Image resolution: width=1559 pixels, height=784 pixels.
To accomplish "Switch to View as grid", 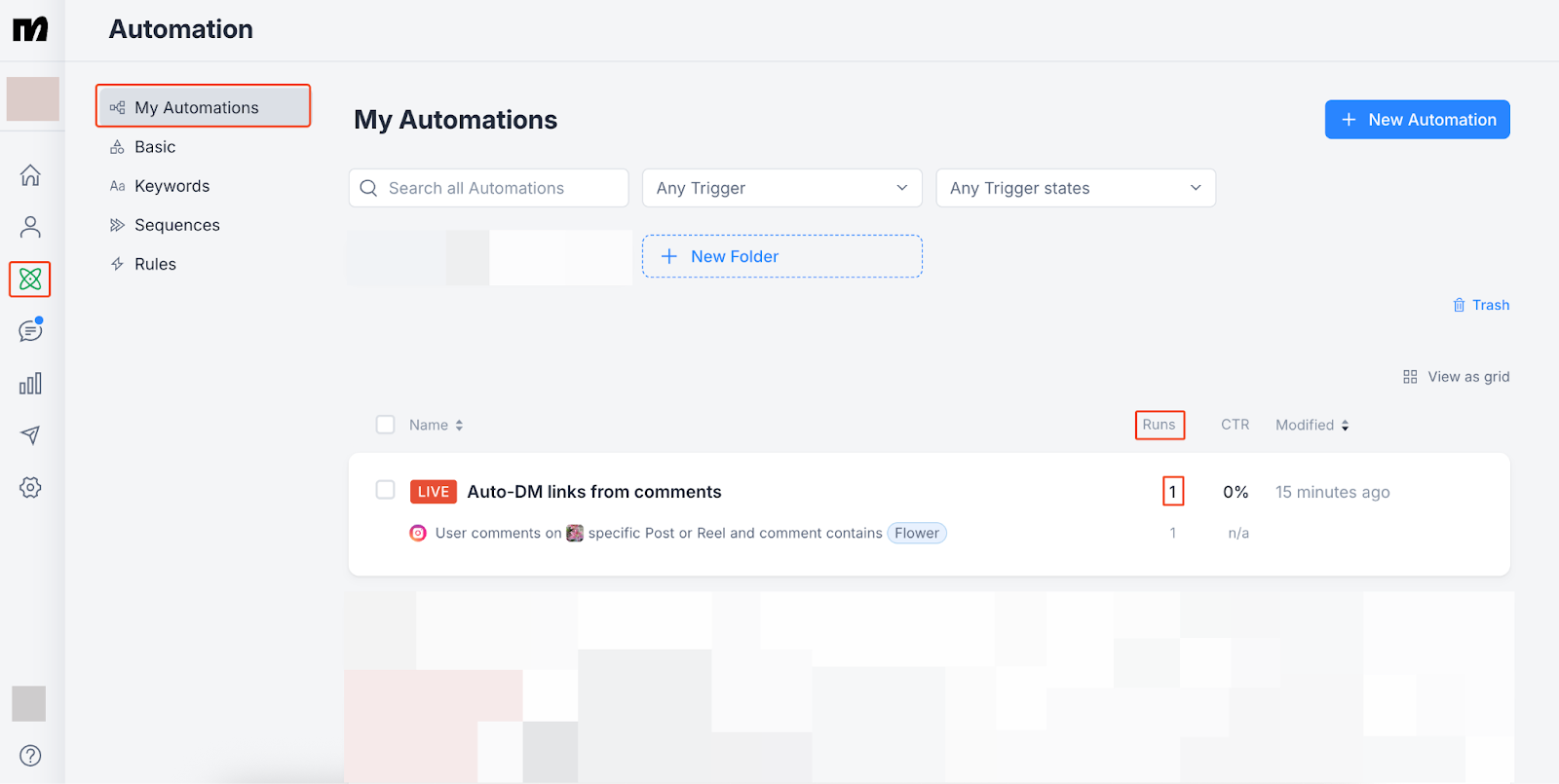I will pyautogui.click(x=1456, y=377).
